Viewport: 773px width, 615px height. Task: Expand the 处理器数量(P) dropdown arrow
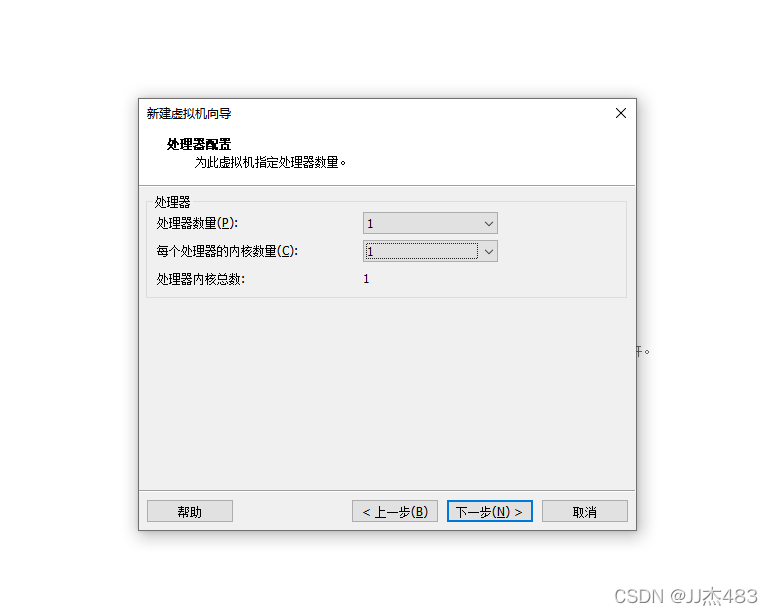(489, 224)
